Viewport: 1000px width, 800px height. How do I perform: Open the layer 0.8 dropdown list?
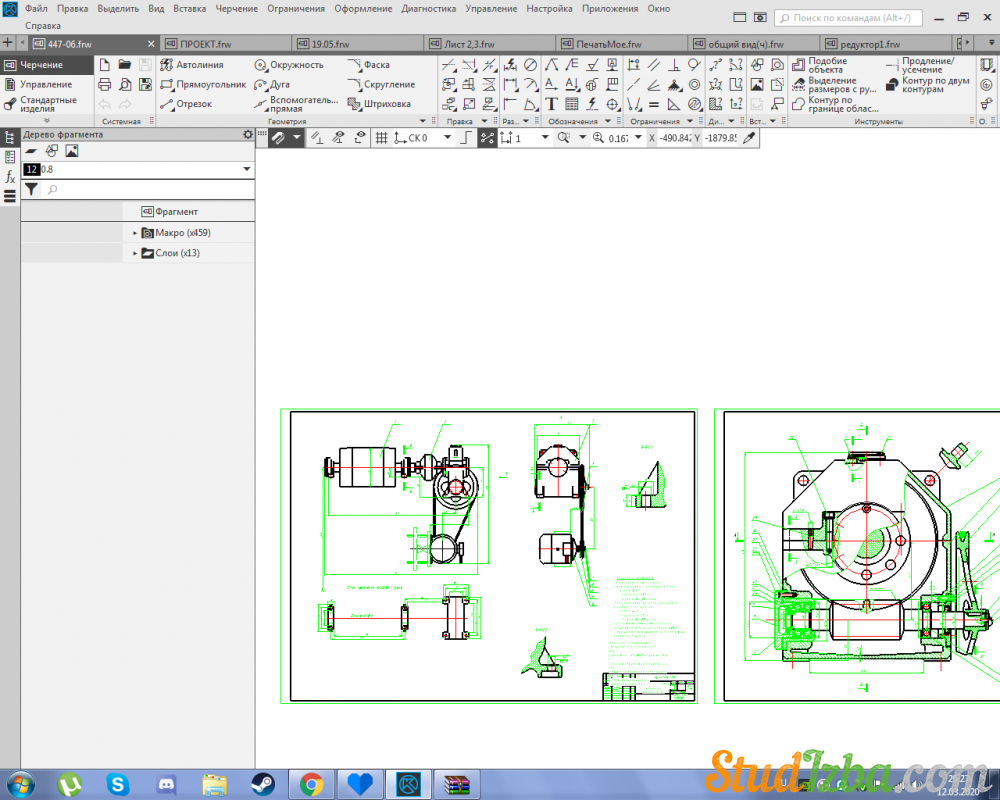point(247,170)
